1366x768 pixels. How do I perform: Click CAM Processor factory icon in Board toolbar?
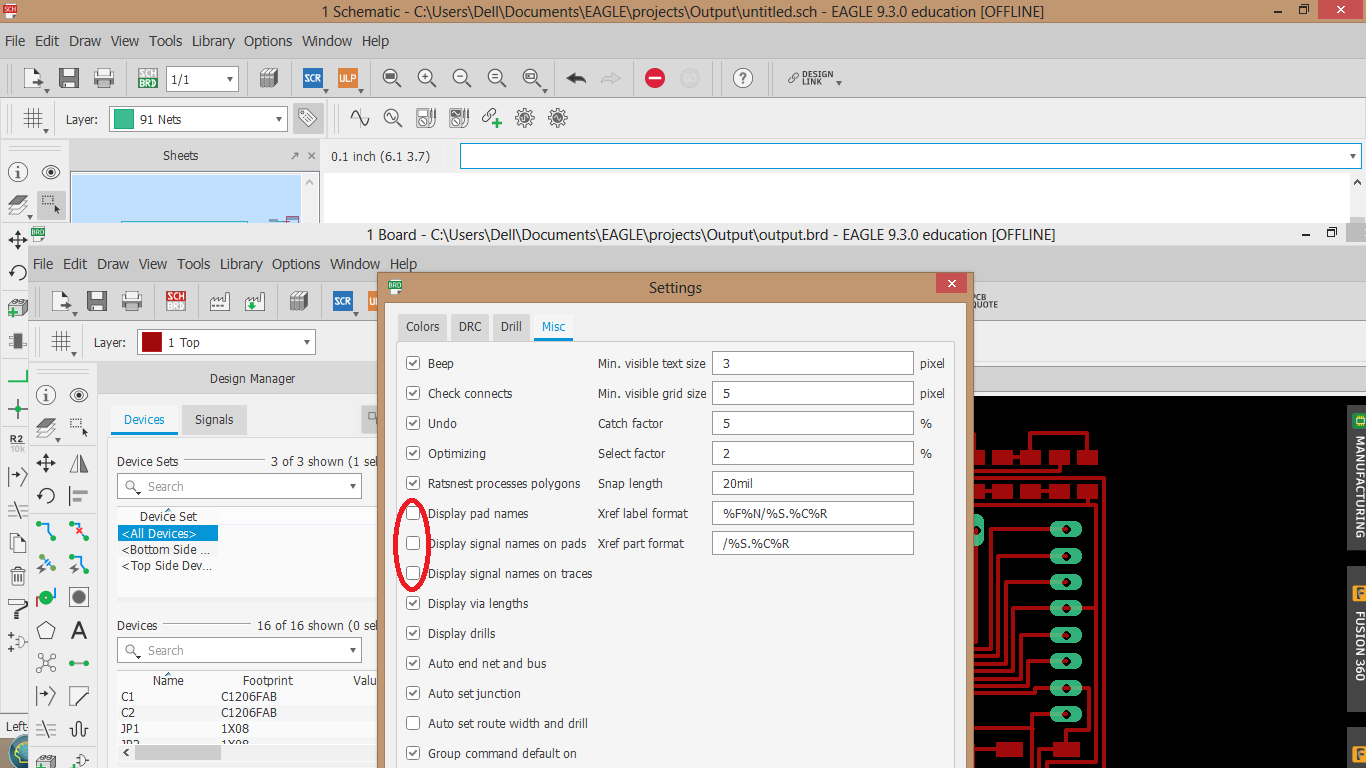[x=220, y=301]
